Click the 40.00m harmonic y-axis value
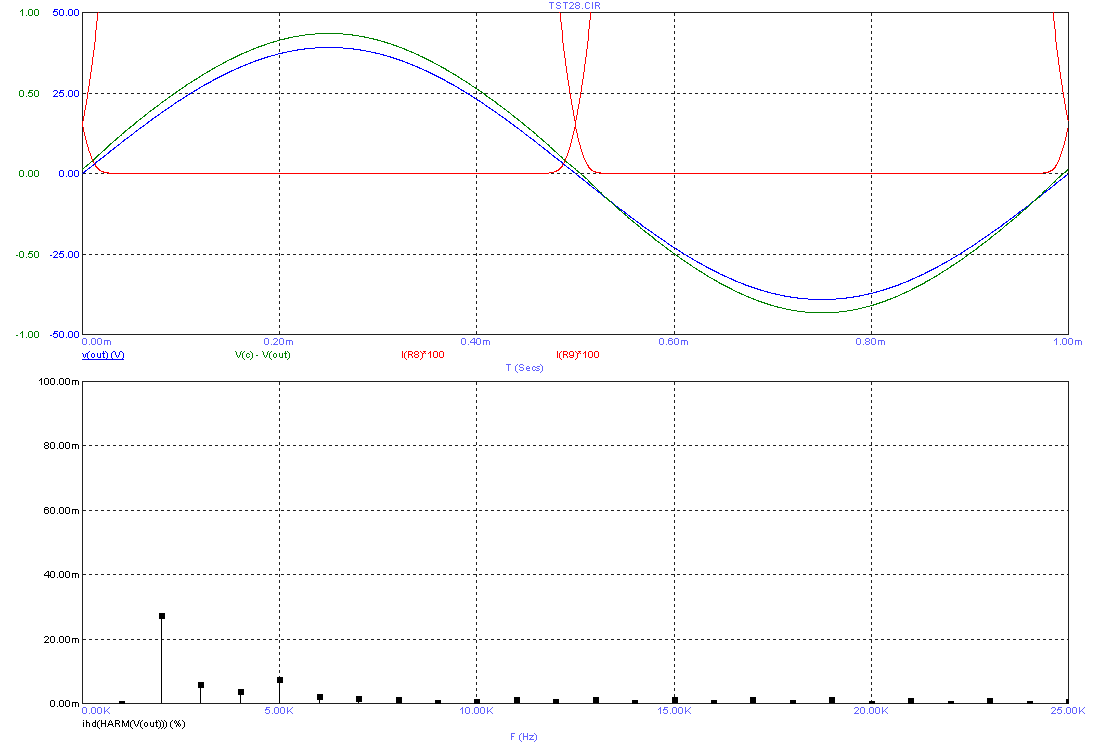 [x=61, y=574]
